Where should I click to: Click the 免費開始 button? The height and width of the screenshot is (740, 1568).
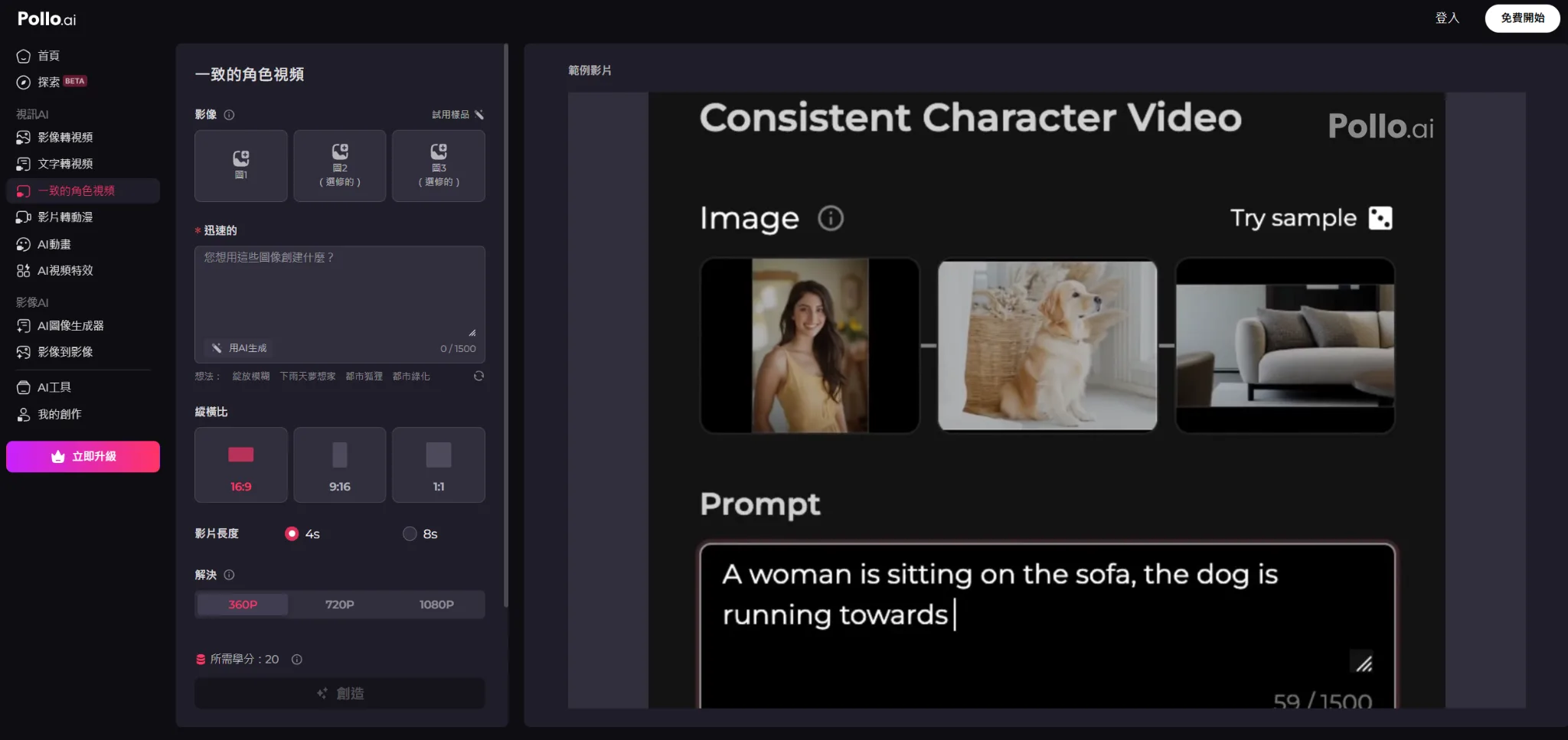[x=1522, y=18]
